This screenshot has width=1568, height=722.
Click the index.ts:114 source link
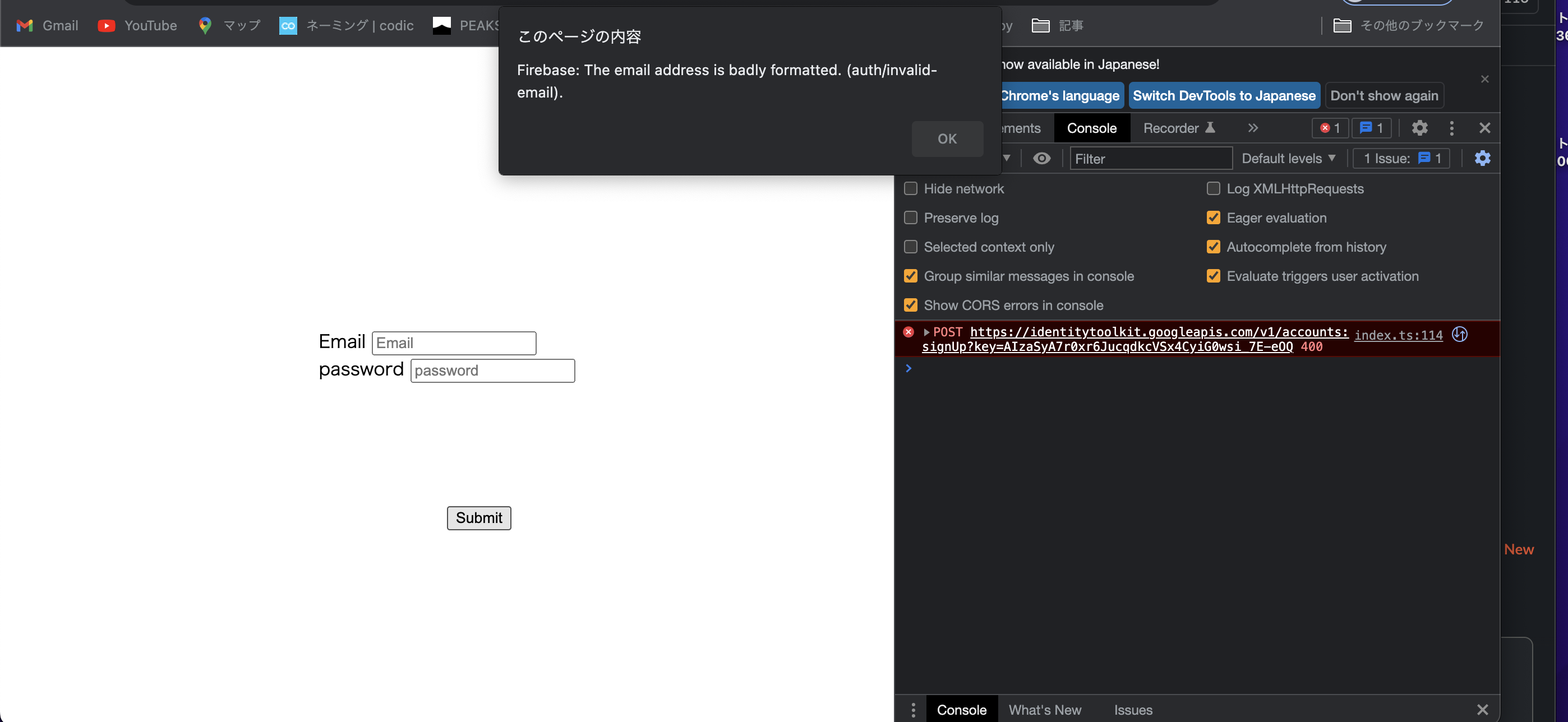1398,335
